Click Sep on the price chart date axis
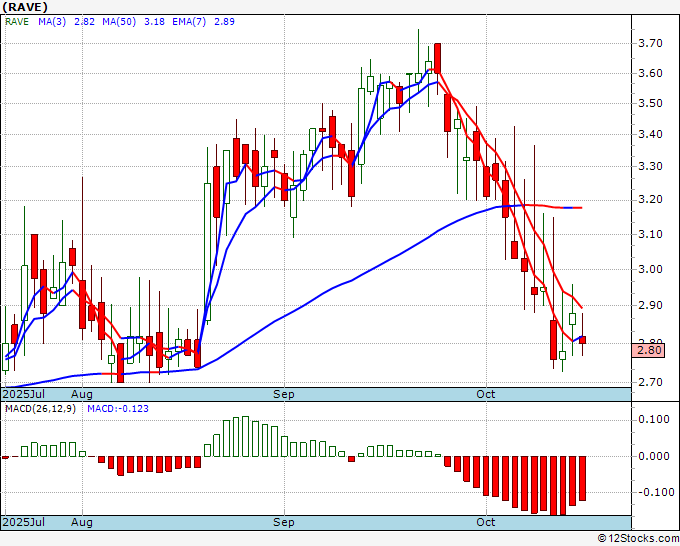 pyautogui.click(x=284, y=394)
